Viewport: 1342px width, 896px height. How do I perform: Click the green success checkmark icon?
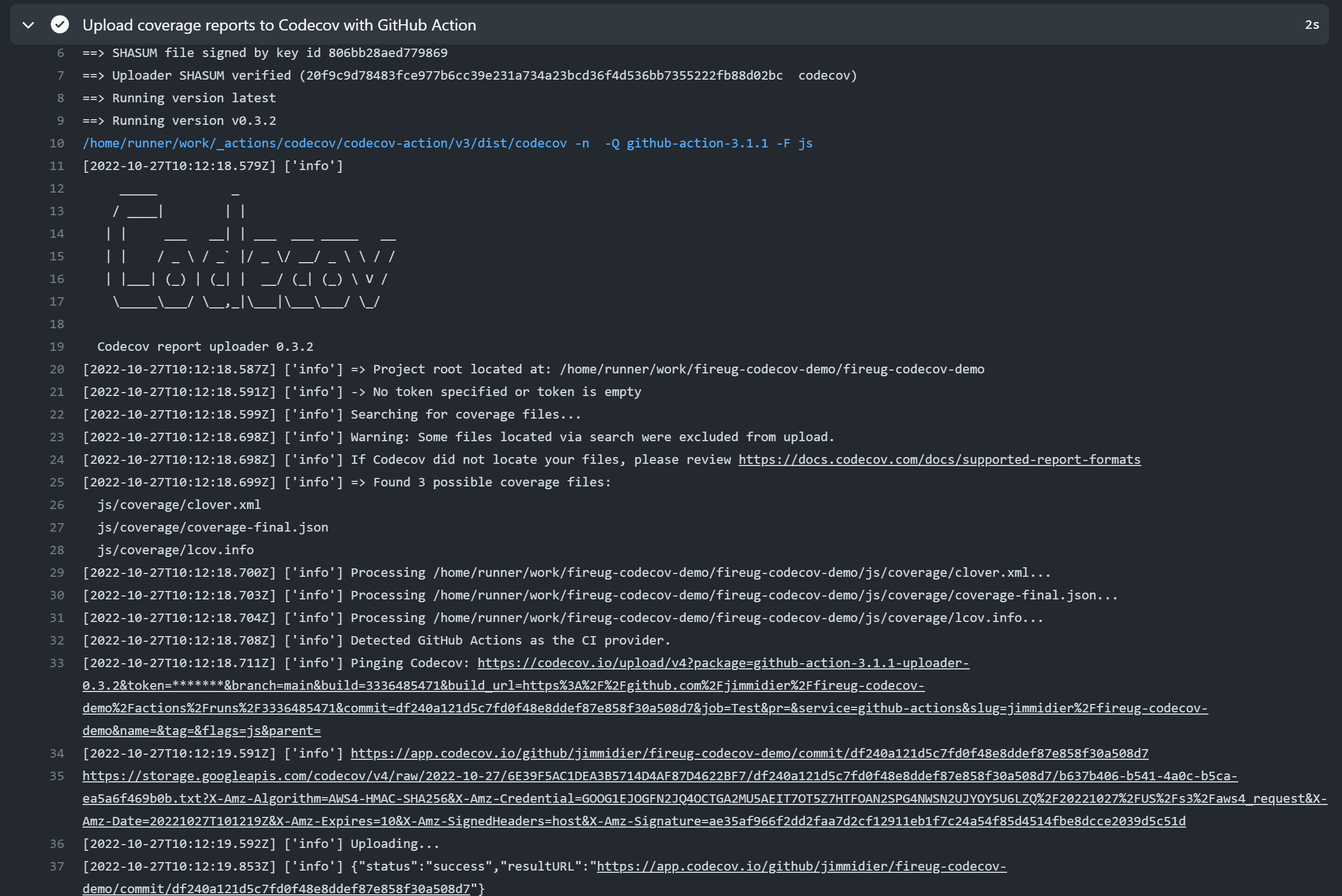coord(59,24)
